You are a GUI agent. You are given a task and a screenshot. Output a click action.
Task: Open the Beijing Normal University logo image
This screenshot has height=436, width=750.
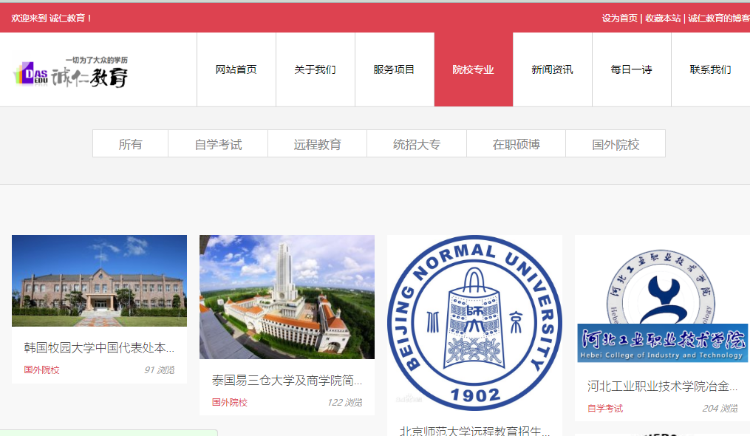tap(474, 323)
